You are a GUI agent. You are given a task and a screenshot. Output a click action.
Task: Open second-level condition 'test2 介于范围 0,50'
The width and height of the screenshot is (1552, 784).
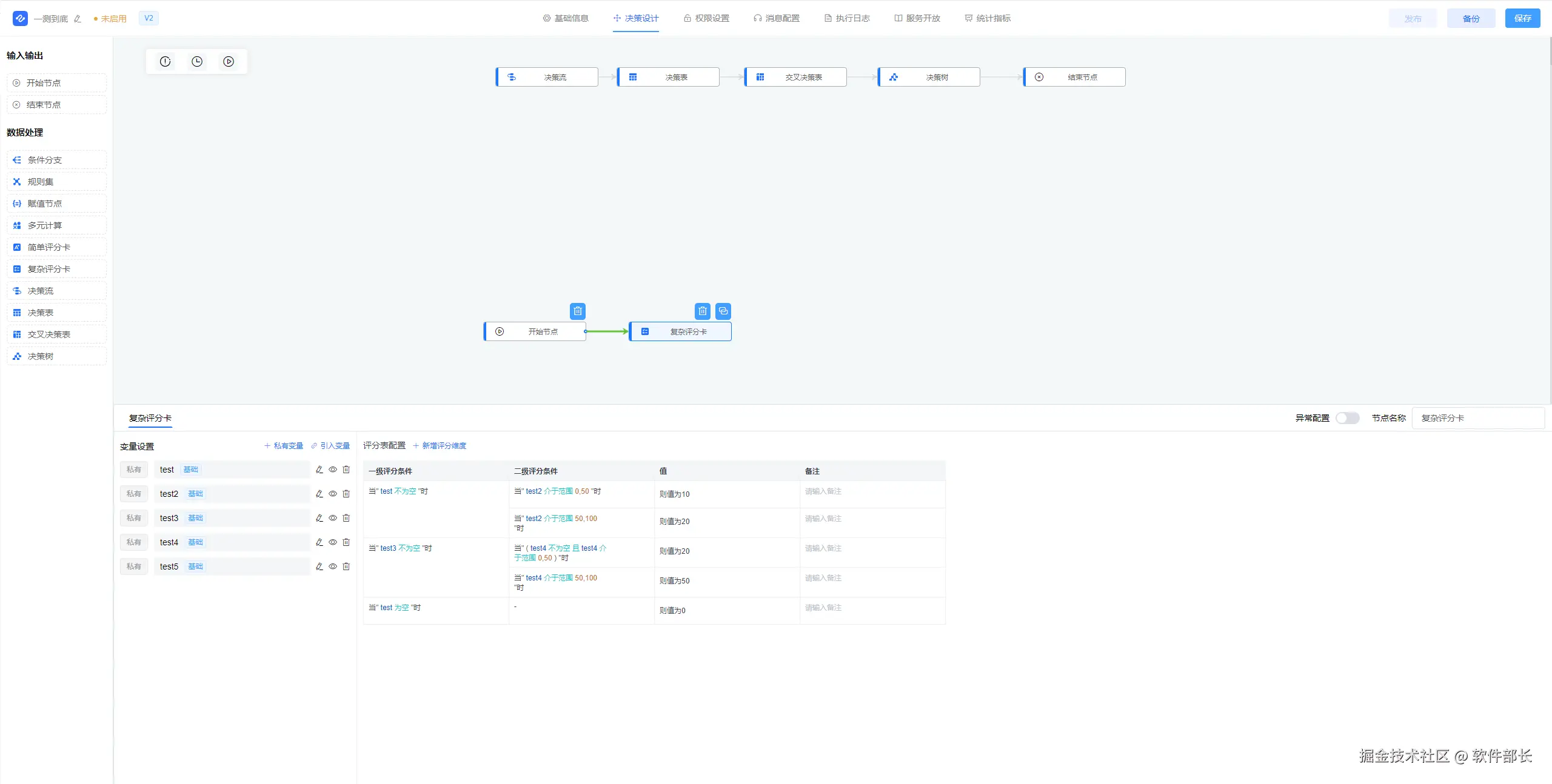pyautogui.click(x=557, y=491)
